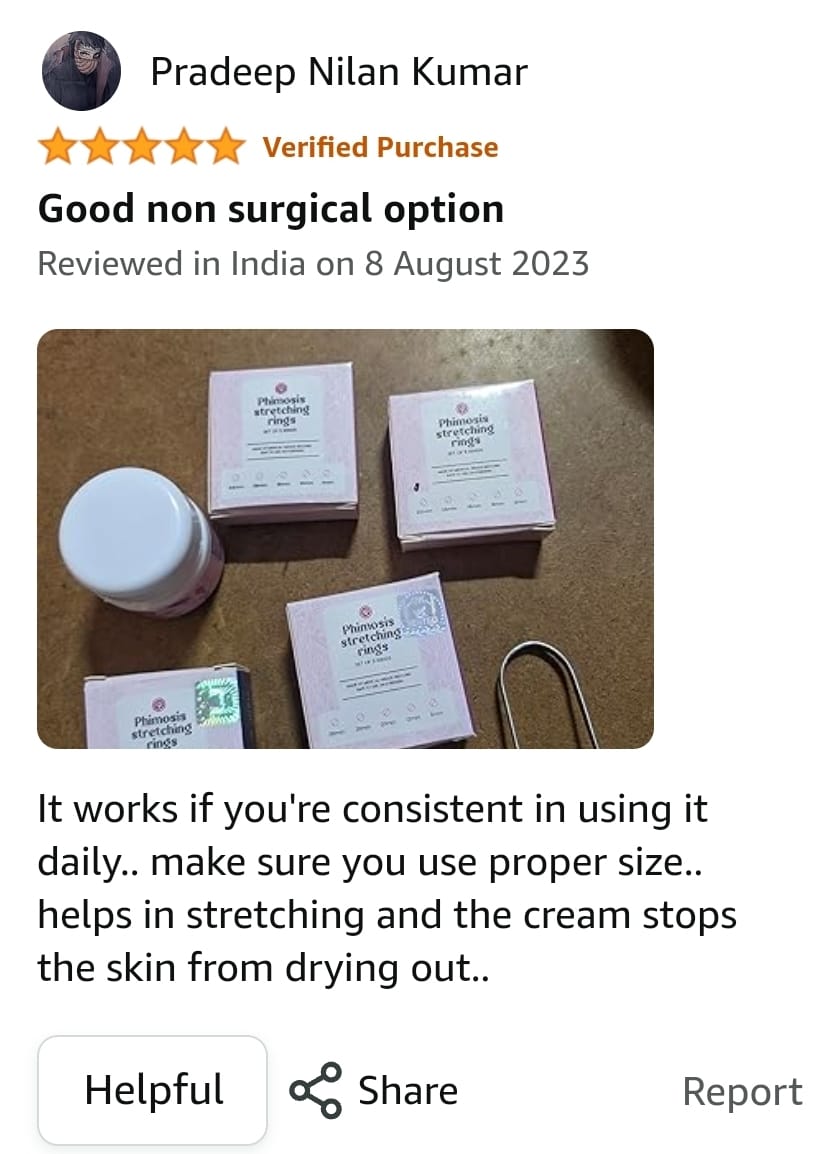The image size is (840, 1154).
Task: Click the white cream jar in photo
Action: pos(140,542)
